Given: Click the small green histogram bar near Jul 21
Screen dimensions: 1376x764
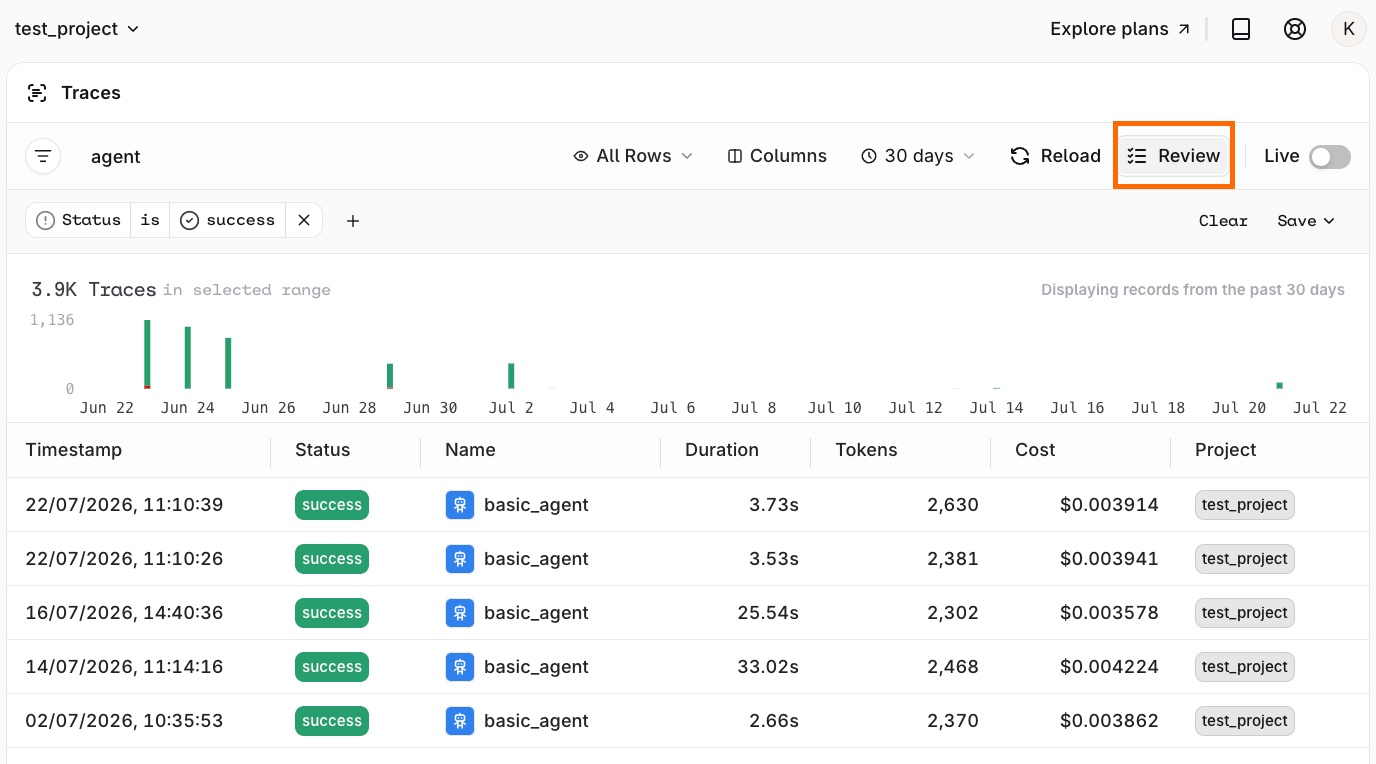Looking at the screenshot, I should [1279, 385].
